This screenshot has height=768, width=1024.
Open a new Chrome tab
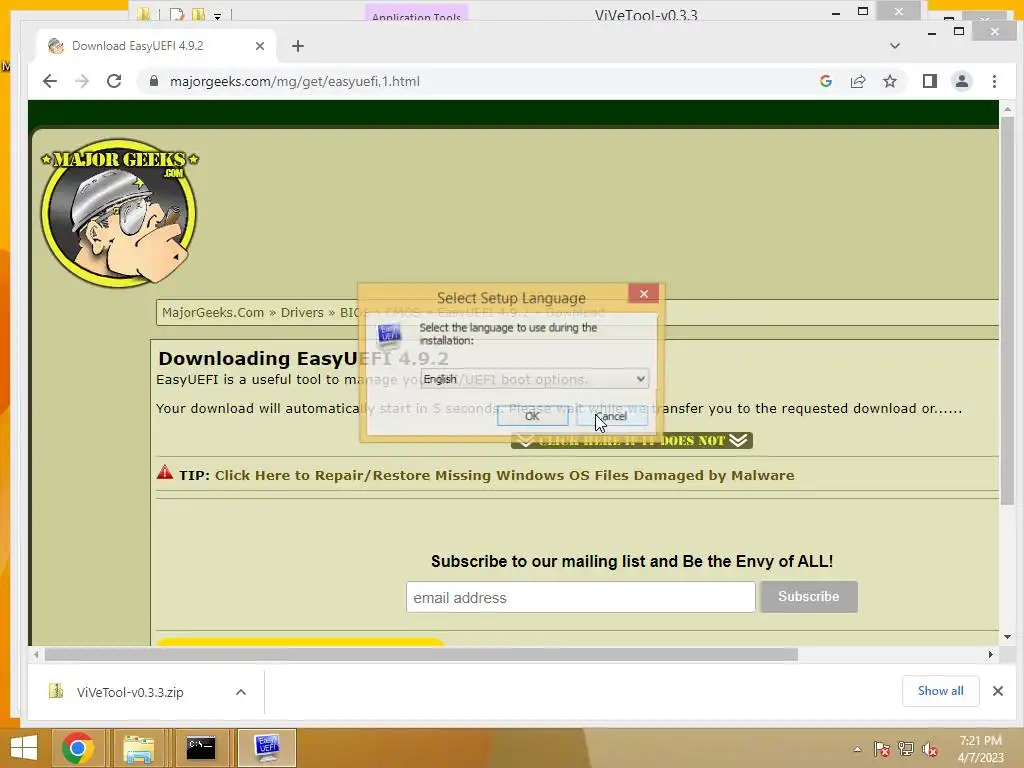click(298, 46)
